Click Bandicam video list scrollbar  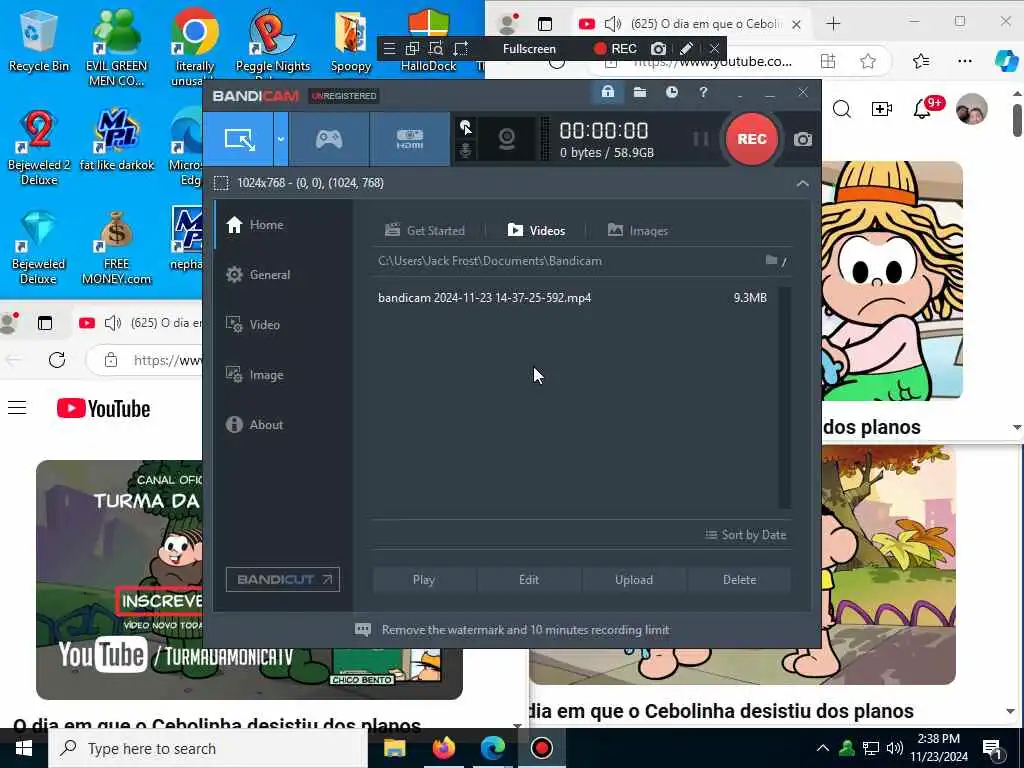coord(784,397)
